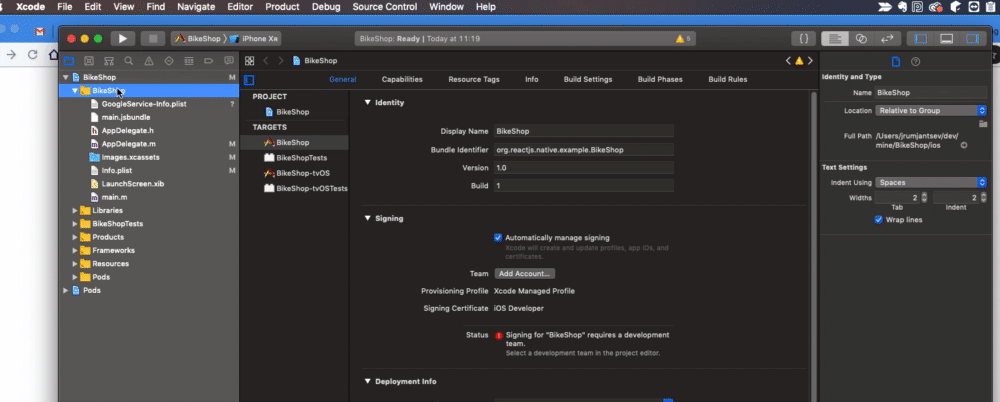The width and height of the screenshot is (1000, 402).
Task: Open the code snippets library button
Action: click(804, 39)
